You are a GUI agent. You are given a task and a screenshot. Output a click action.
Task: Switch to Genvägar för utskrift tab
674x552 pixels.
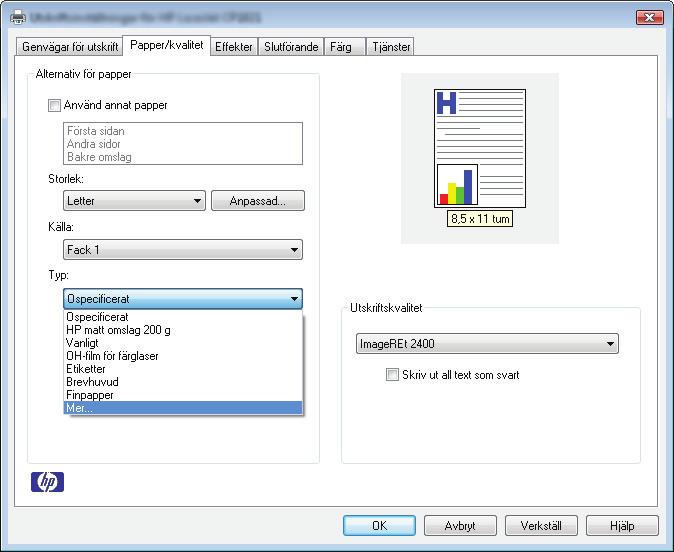click(70, 46)
